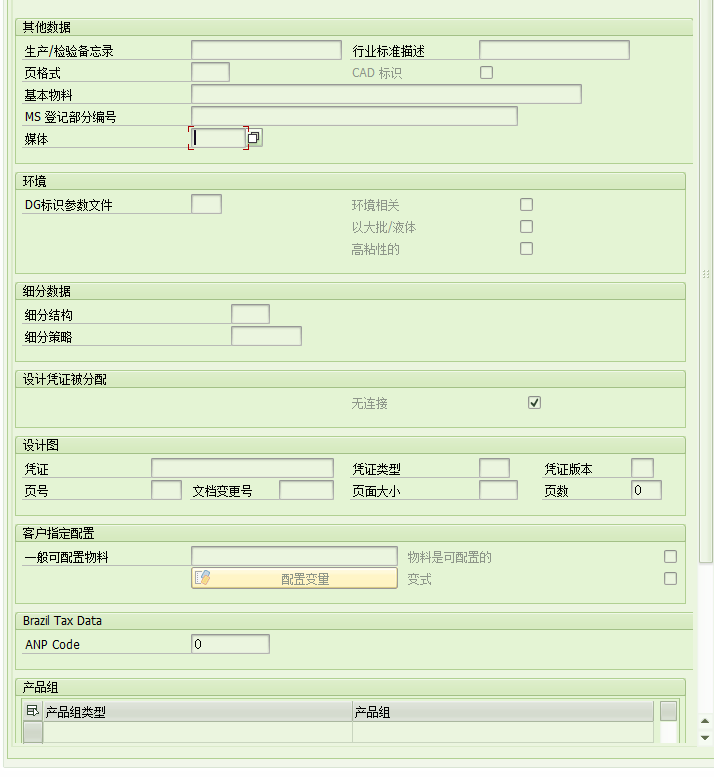Enable the 环境相关 checkbox

(x=526, y=205)
